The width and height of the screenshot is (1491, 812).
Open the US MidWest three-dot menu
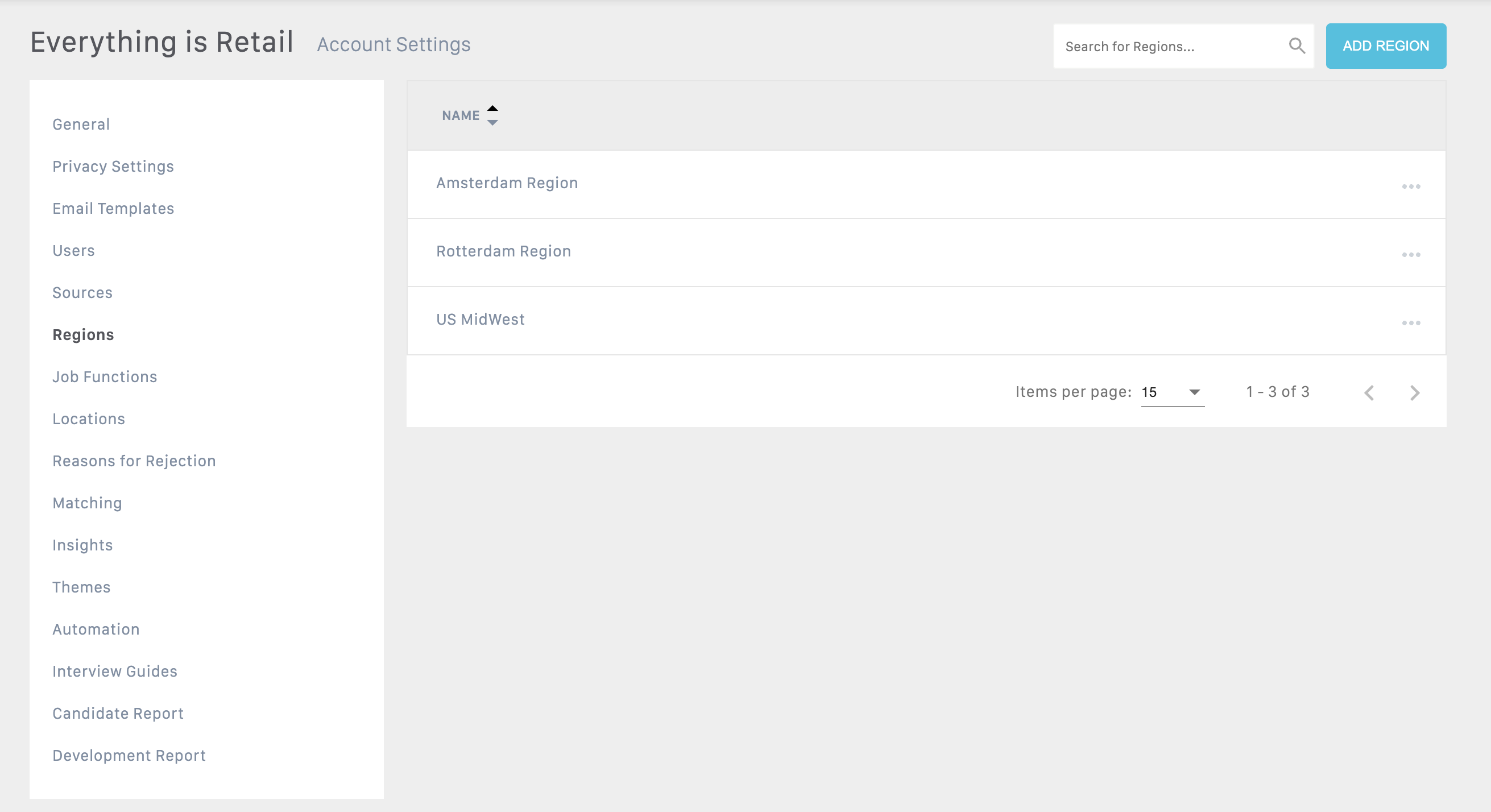point(1411,323)
